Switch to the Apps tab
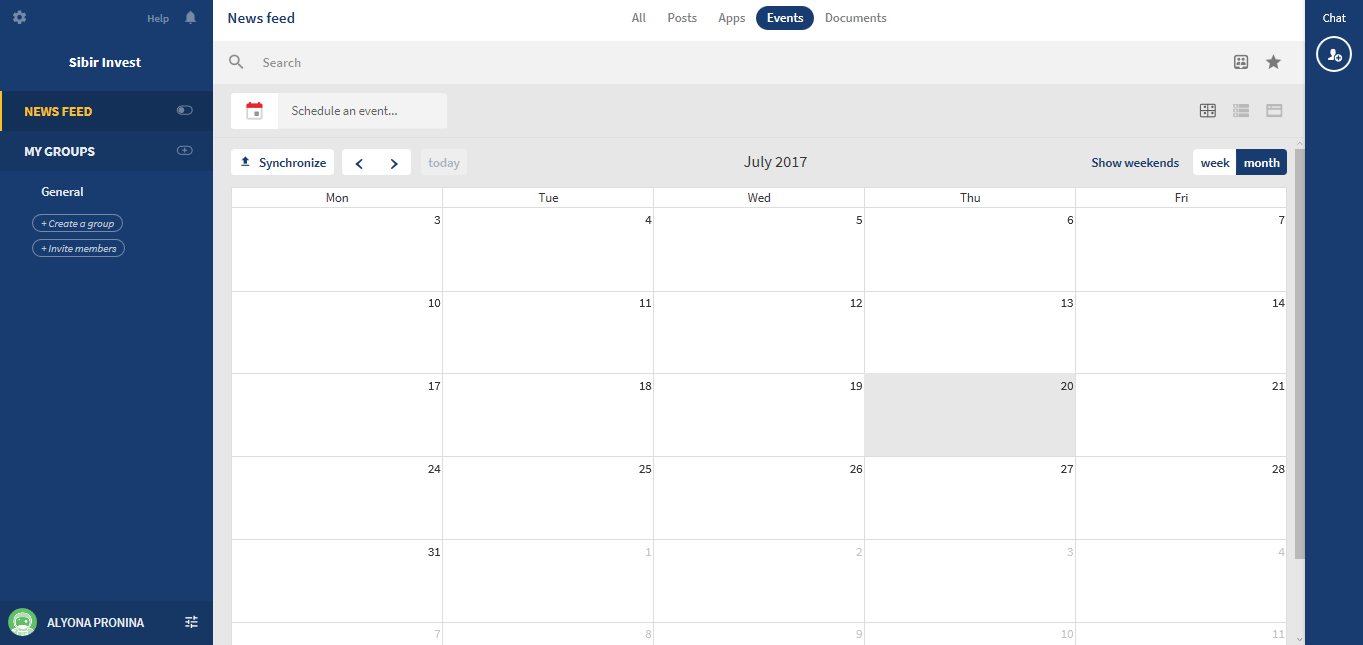 pyautogui.click(x=732, y=18)
